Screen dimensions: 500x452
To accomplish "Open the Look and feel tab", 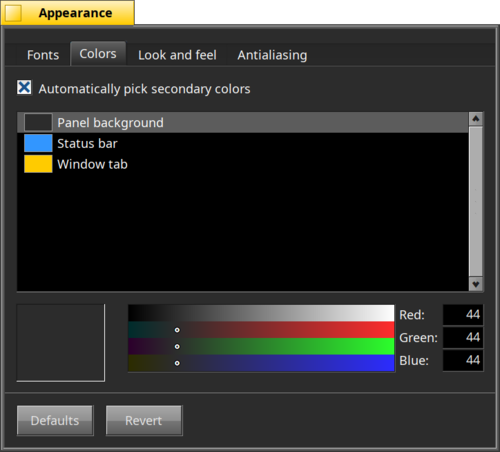I will (177, 55).
